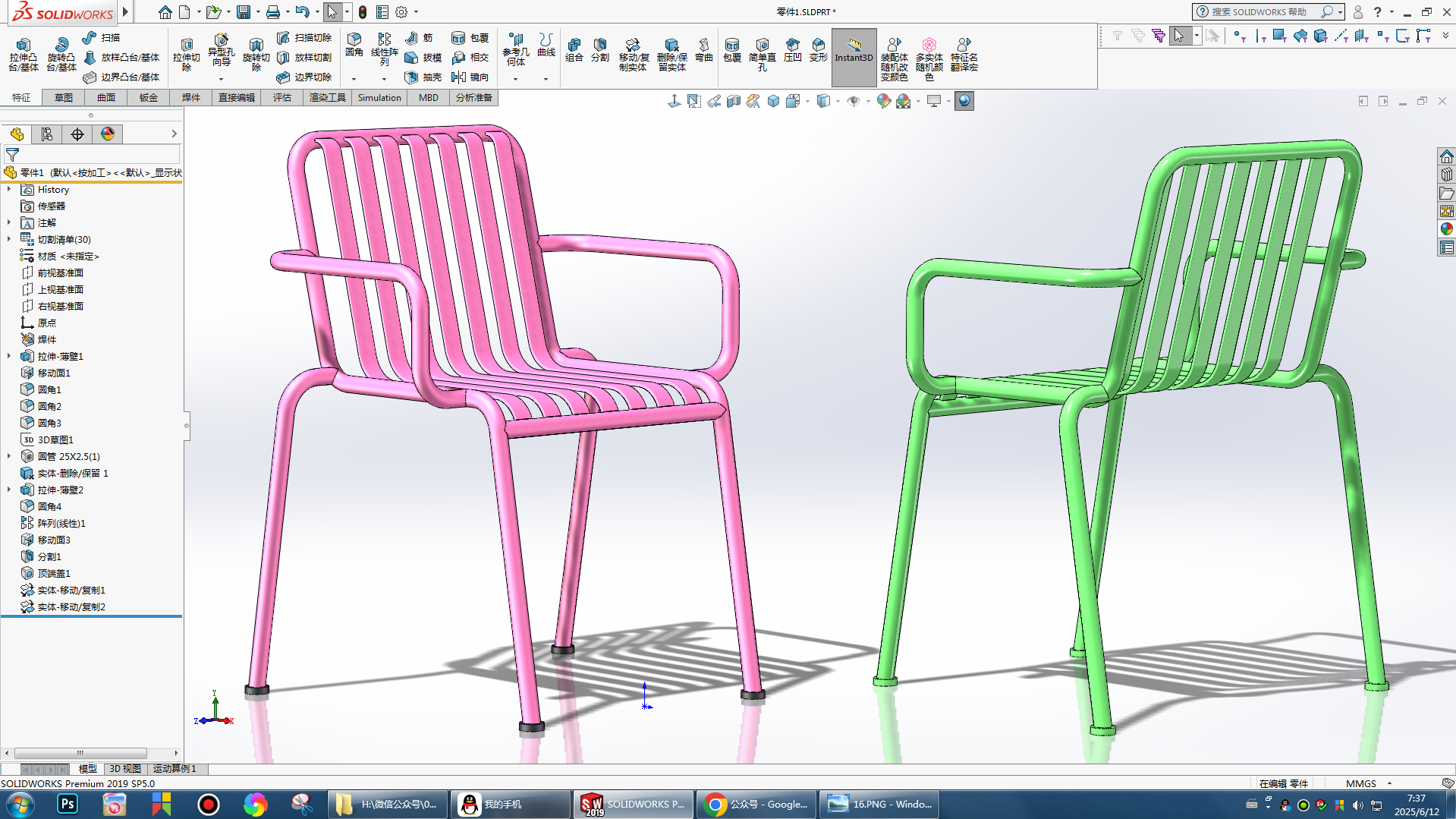Click the 旋转切除 revolved cut tool

(256, 55)
